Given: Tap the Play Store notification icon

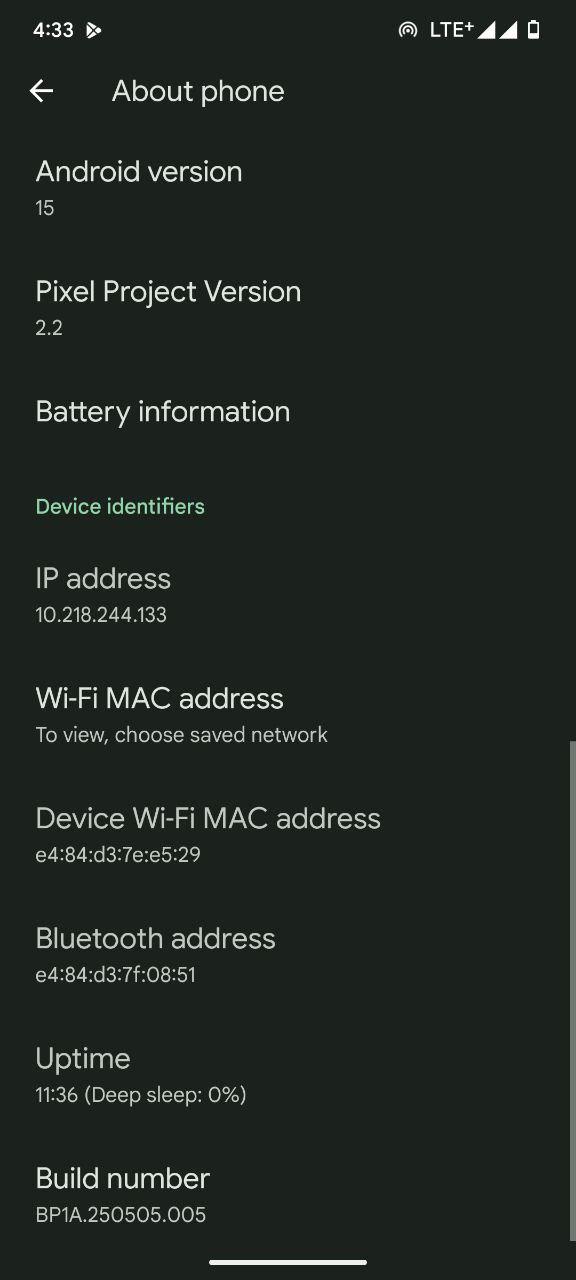Looking at the screenshot, I should [x=93, y=30].
